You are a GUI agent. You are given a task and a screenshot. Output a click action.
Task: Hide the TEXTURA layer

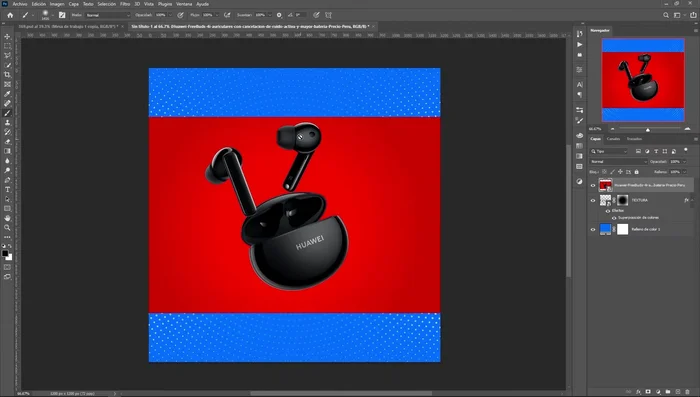pyautogui.click(x=593, y=201)
